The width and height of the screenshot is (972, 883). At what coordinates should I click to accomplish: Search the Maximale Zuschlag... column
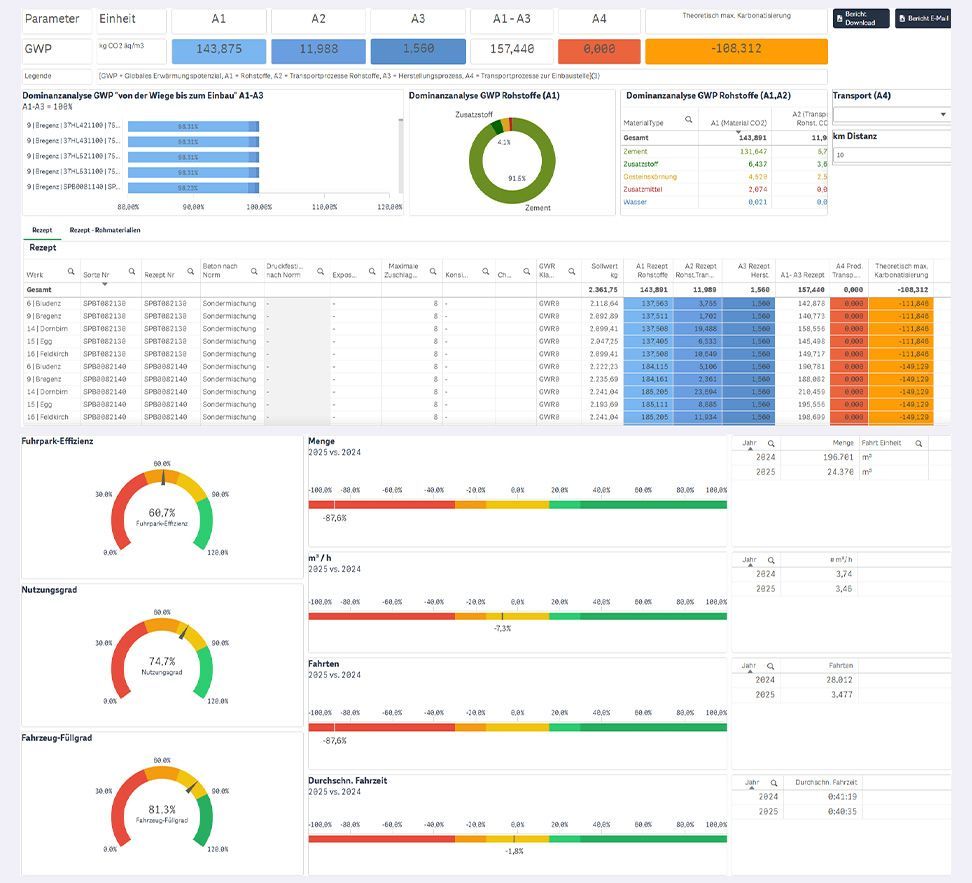click(433, 272)
